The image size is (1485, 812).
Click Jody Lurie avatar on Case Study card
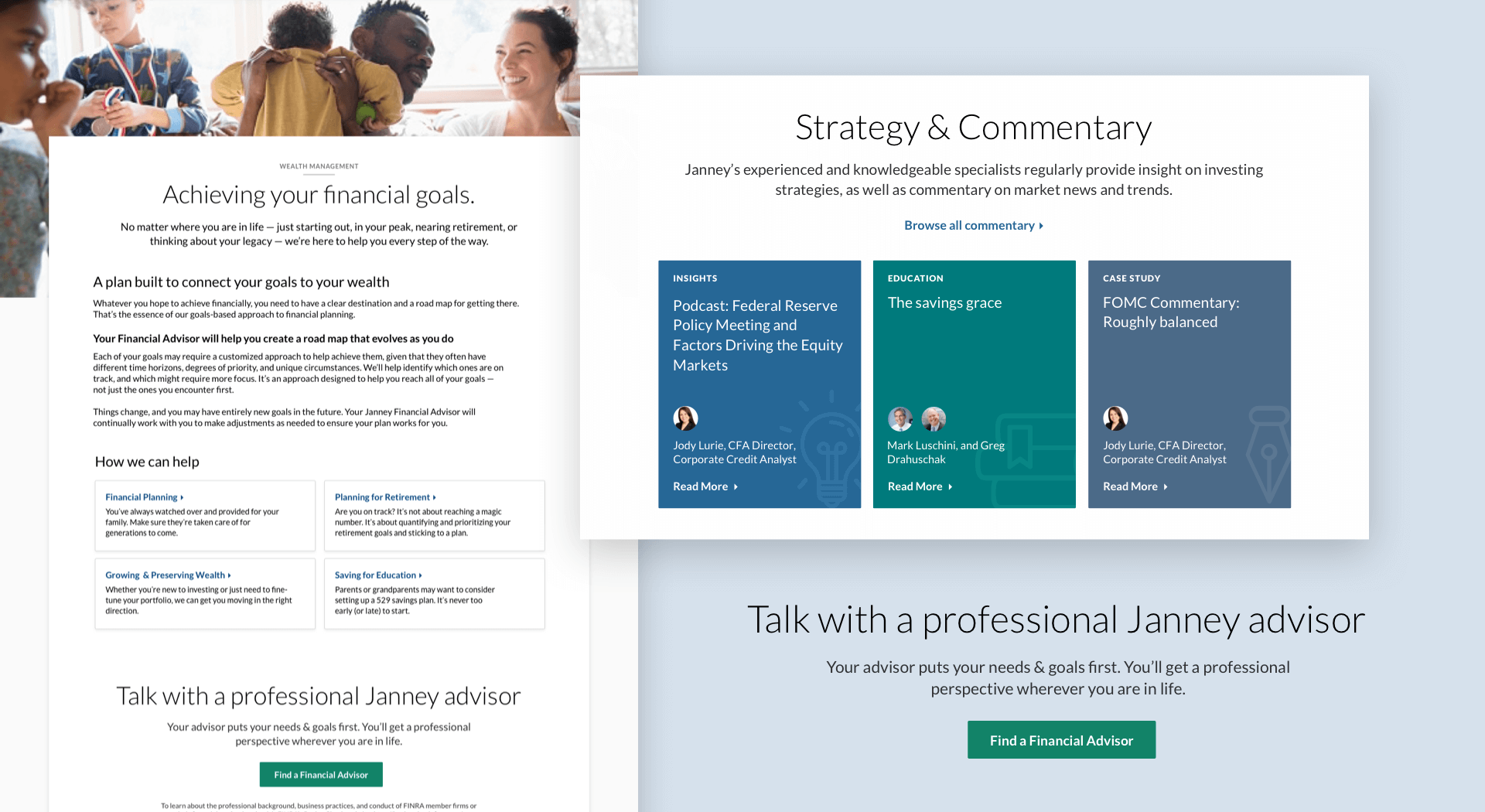pyautogui.click(x=1115, y=418)
